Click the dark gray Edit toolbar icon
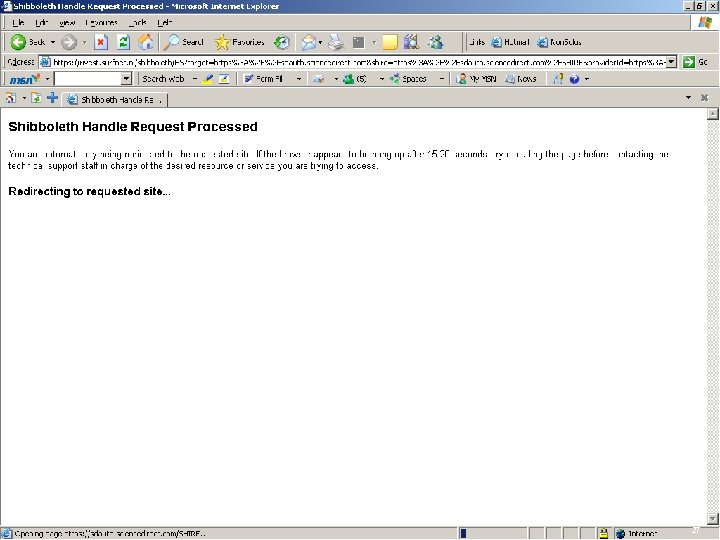720x540 pixels. coord(358,43)
